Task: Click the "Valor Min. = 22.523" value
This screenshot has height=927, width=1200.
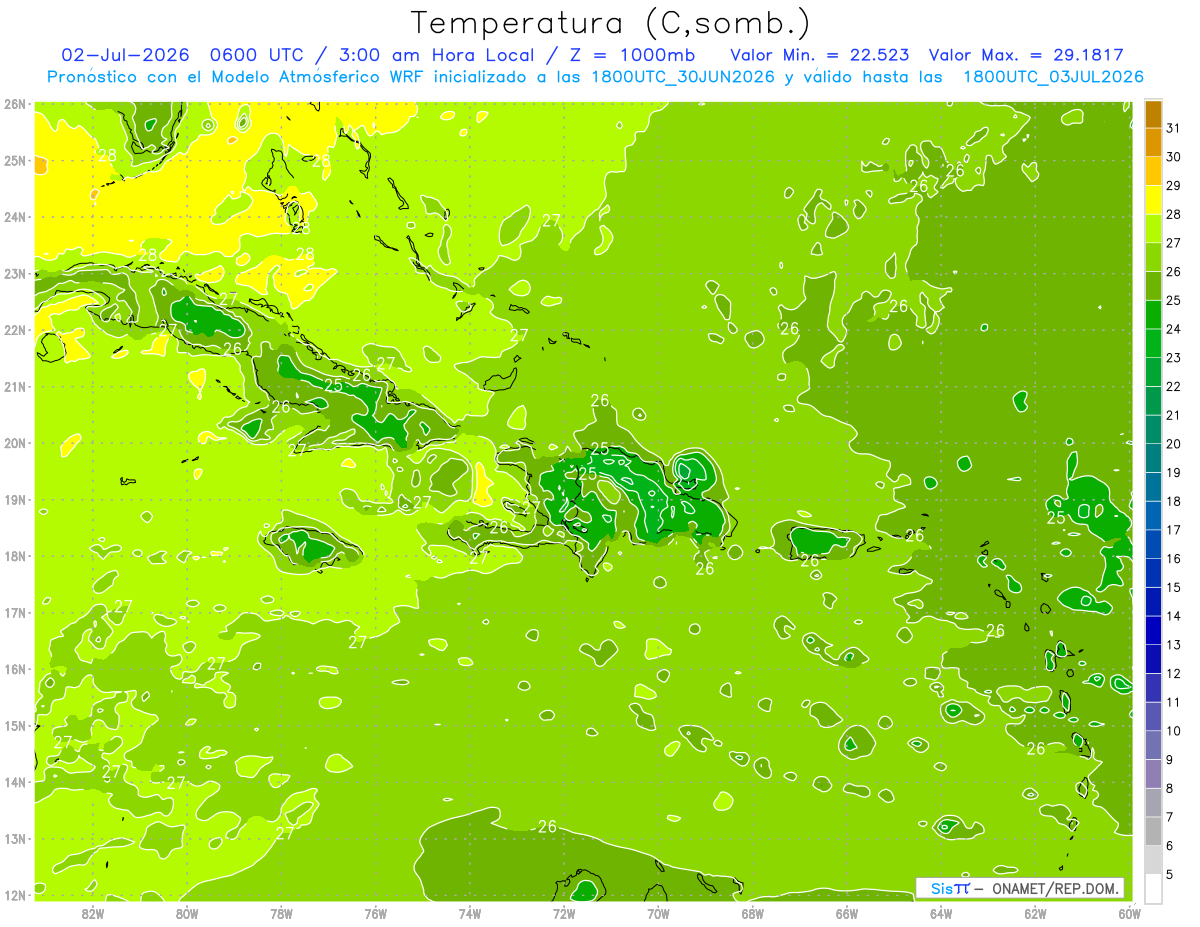Action: (x=820, y=55)
